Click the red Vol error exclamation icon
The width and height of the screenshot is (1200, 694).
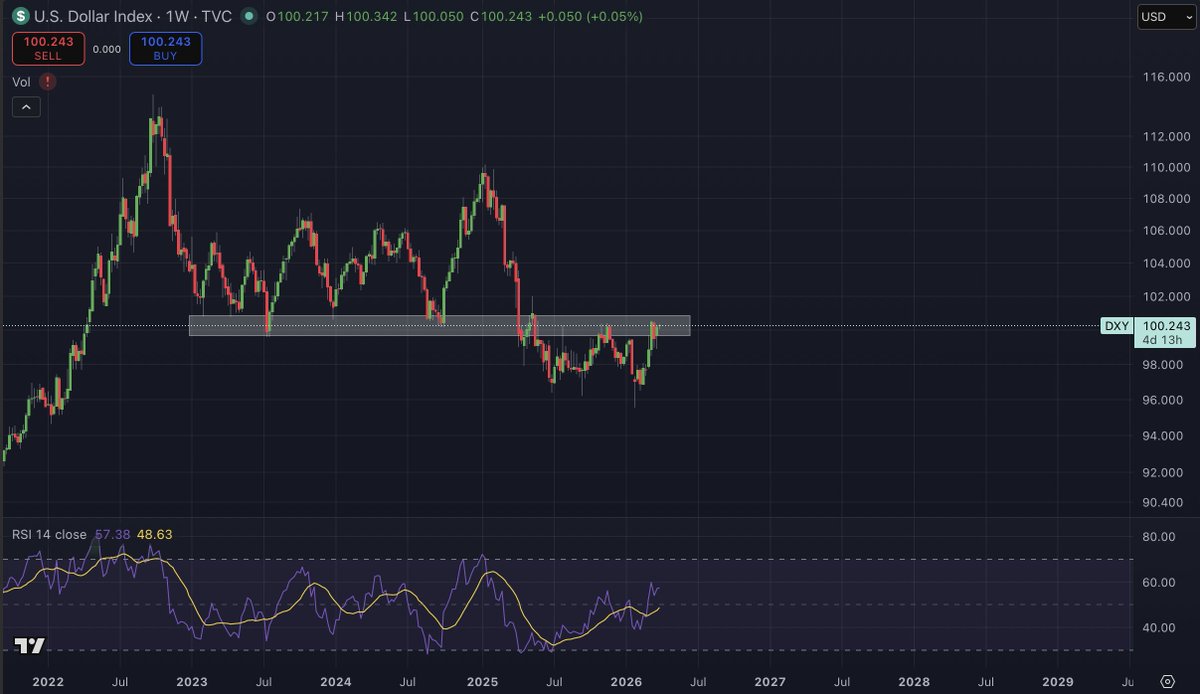48,82
